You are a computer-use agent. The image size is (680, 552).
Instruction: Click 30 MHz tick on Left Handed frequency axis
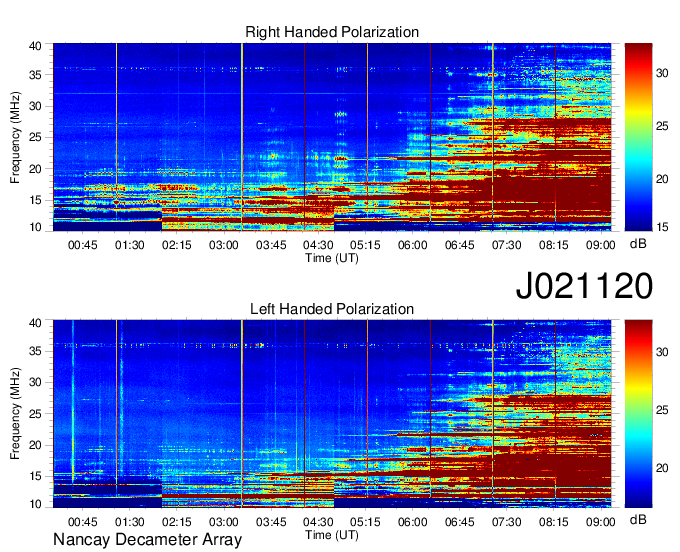point(36,382)
